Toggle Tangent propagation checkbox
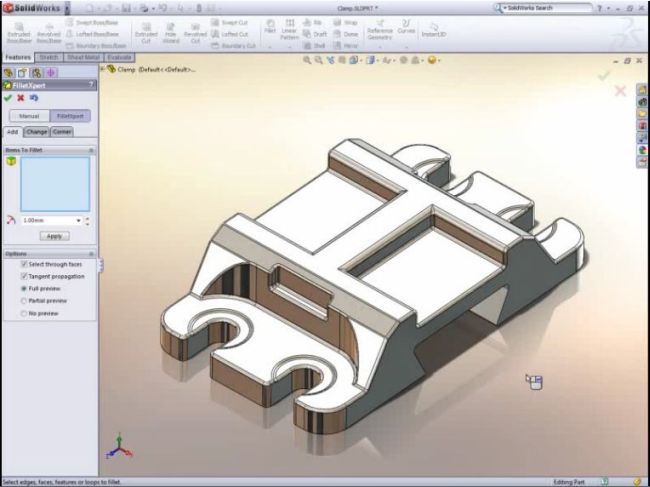The height and width of the screenshot is (487, 650). click(x=24, y=276)
